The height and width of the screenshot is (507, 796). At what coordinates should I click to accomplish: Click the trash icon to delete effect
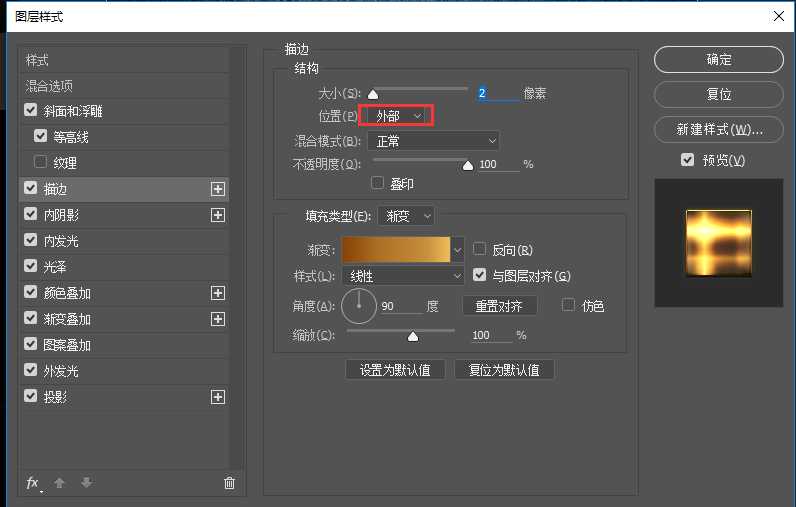tap(229, 483)
